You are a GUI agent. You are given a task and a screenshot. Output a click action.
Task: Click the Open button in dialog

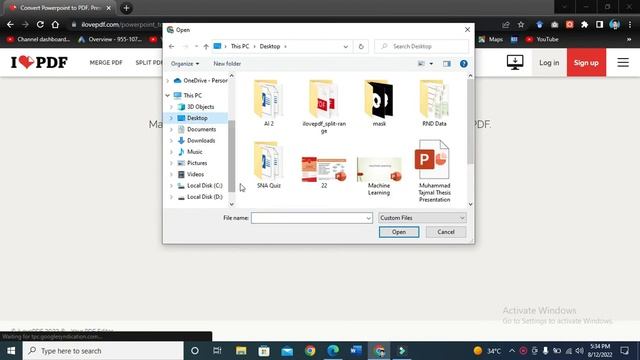399,232
